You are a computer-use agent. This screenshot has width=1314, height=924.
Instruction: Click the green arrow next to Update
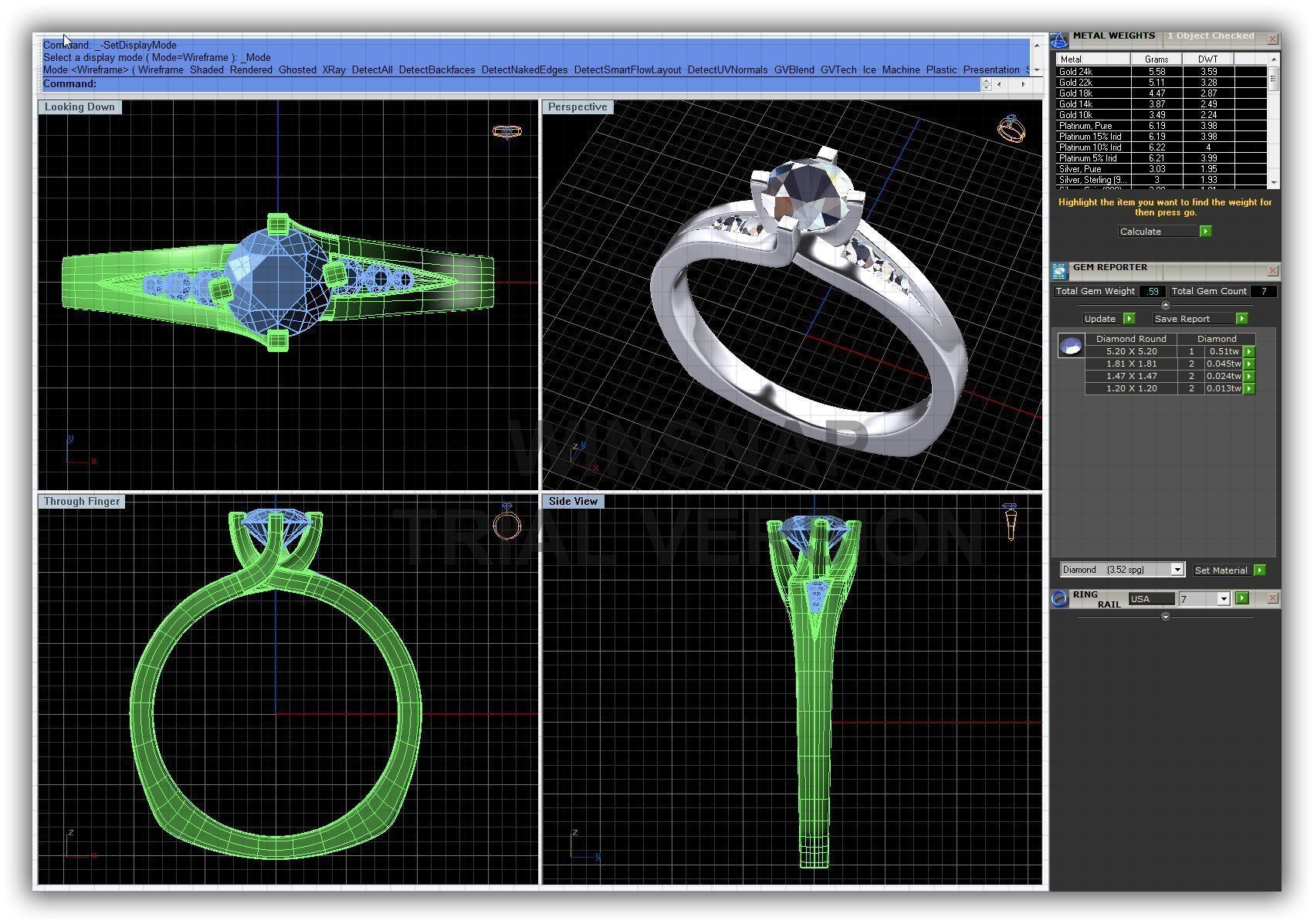coord(1129,319)
